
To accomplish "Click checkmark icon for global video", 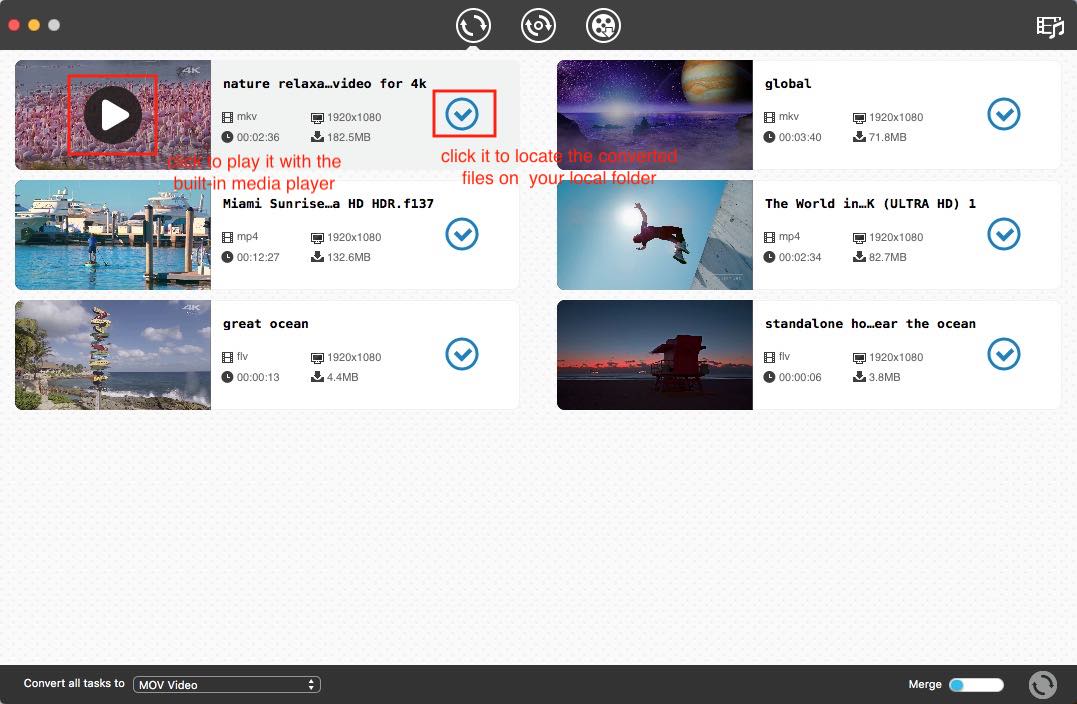I will 1003,115.
